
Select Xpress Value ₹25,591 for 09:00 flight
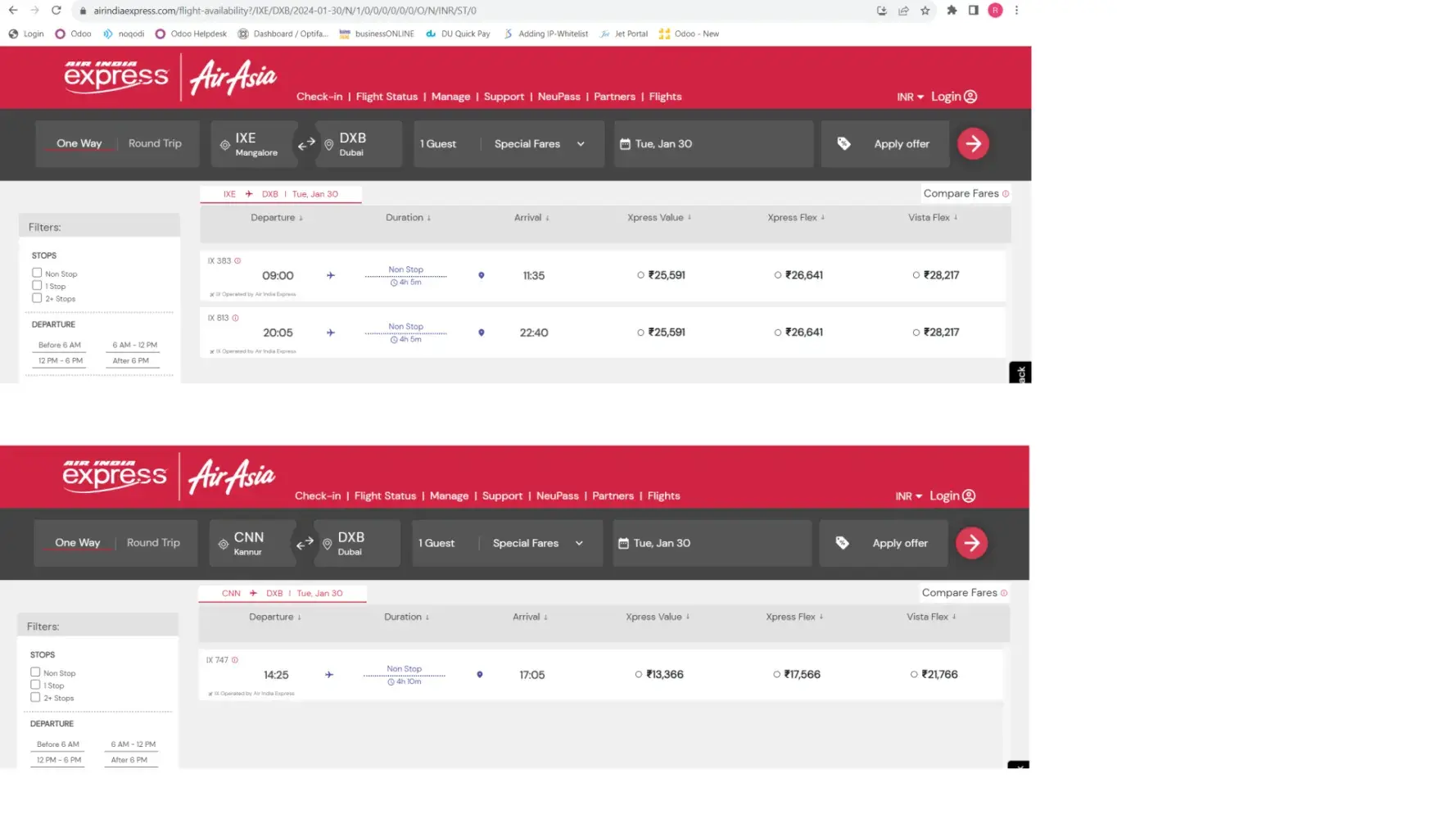tap(640, 275)
